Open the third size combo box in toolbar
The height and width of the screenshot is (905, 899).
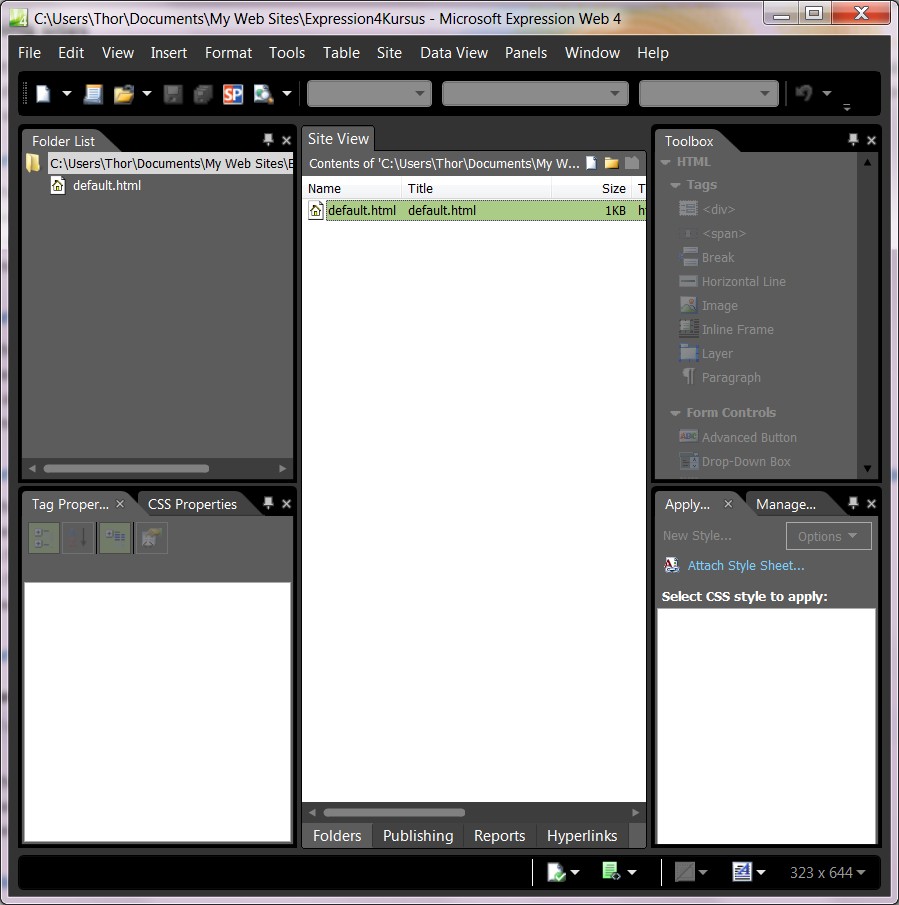(709, 93)
